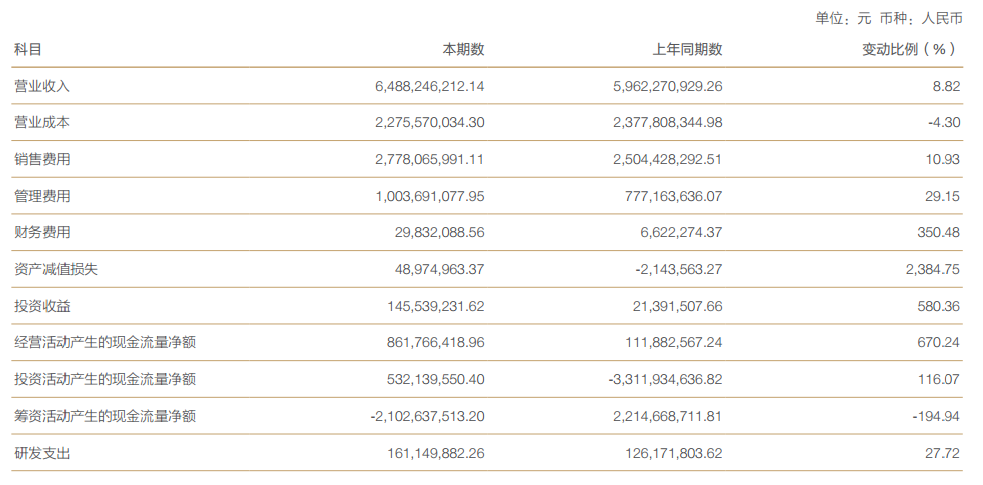This screenshot has width=983, height=485.
Task: Click the 上年同期数 column header
Action: coord(687,50)
